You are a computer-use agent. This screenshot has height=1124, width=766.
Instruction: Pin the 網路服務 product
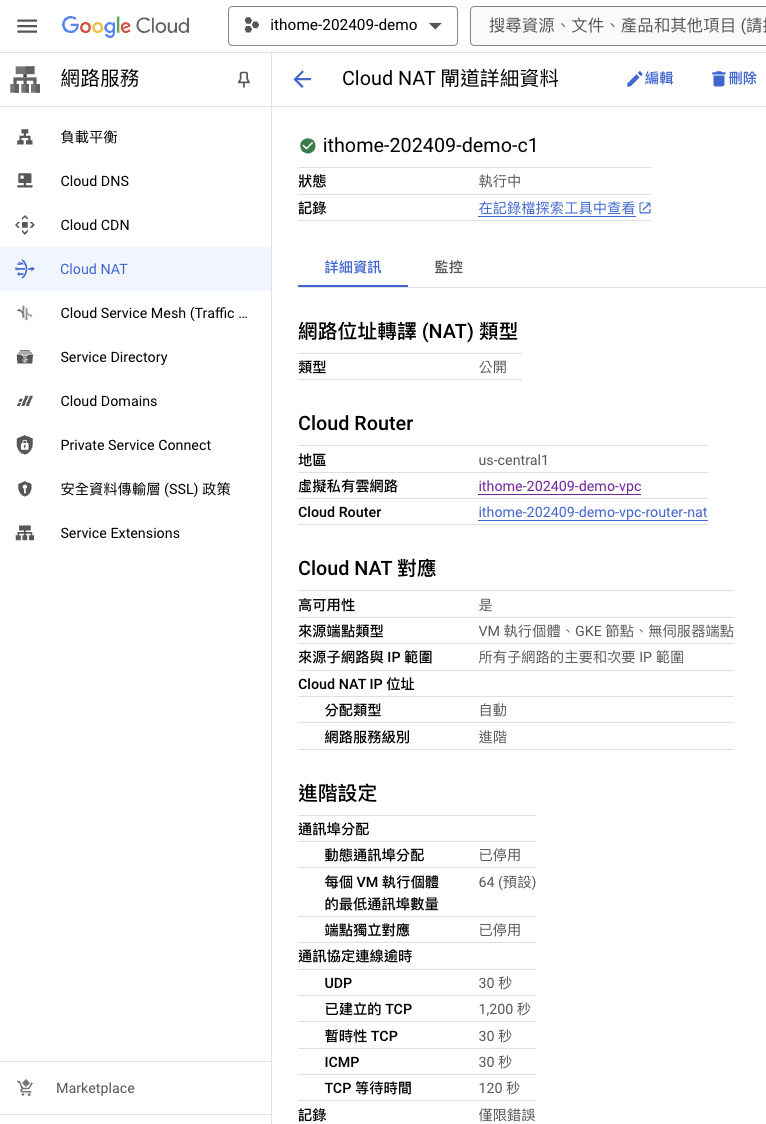[x=244, y=79]
